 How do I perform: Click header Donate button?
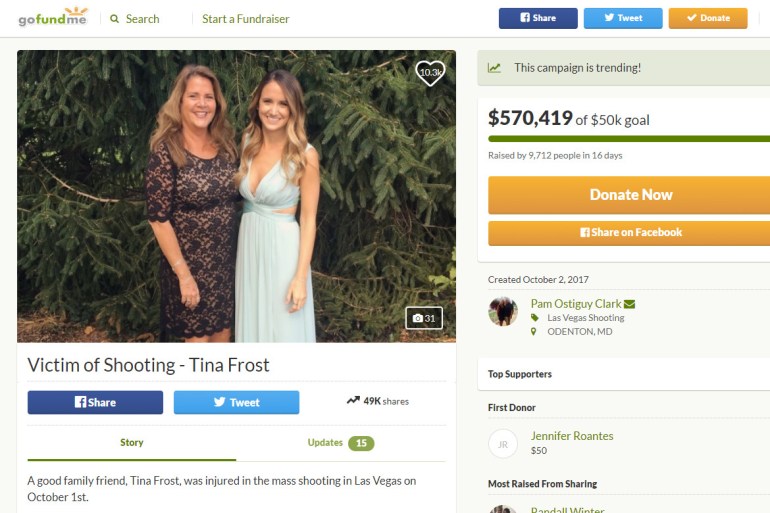707,18
